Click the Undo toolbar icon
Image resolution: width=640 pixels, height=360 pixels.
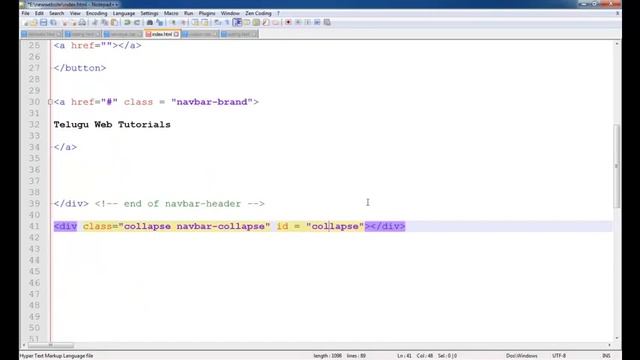127,22
